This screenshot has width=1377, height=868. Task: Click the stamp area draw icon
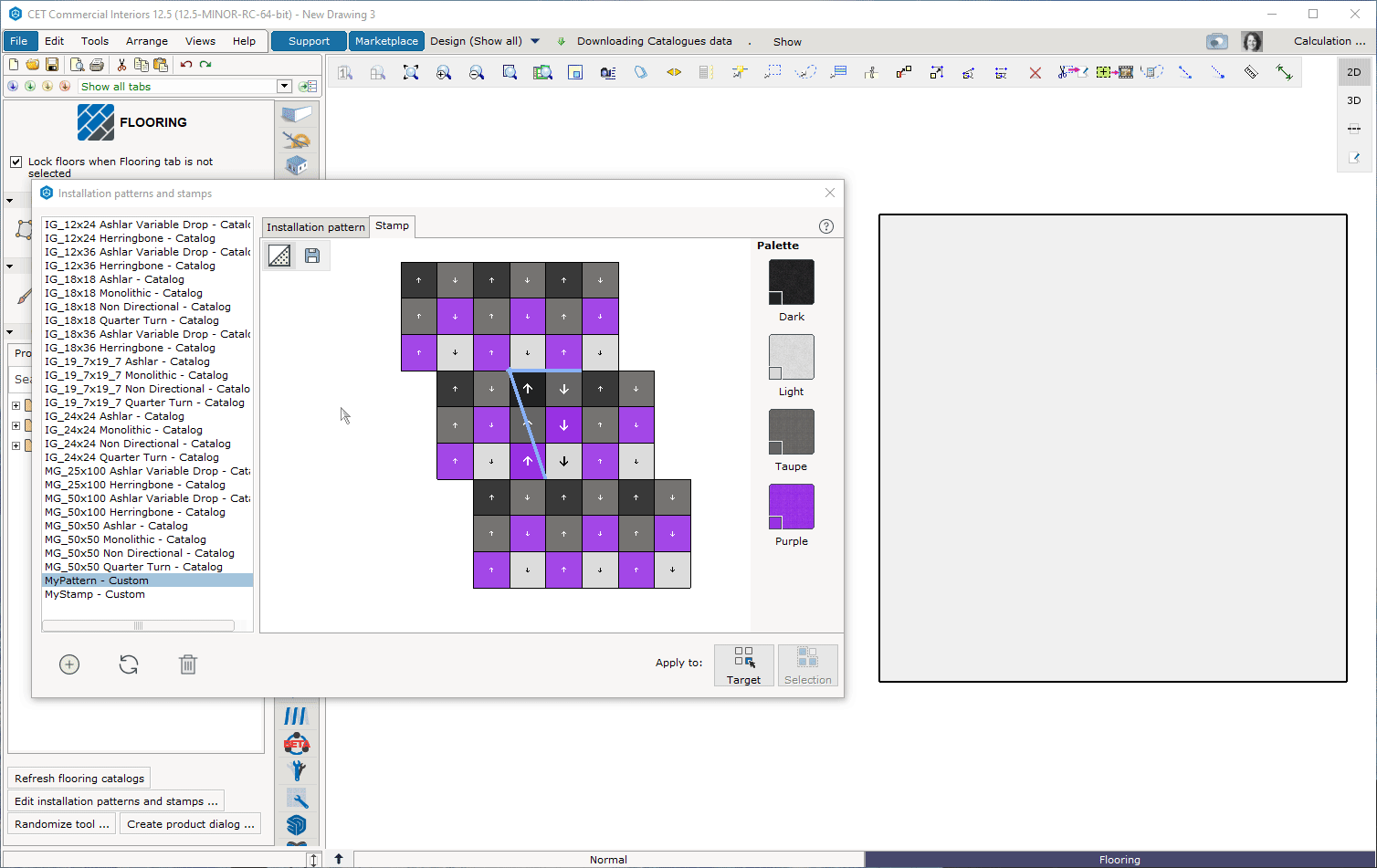280,256
